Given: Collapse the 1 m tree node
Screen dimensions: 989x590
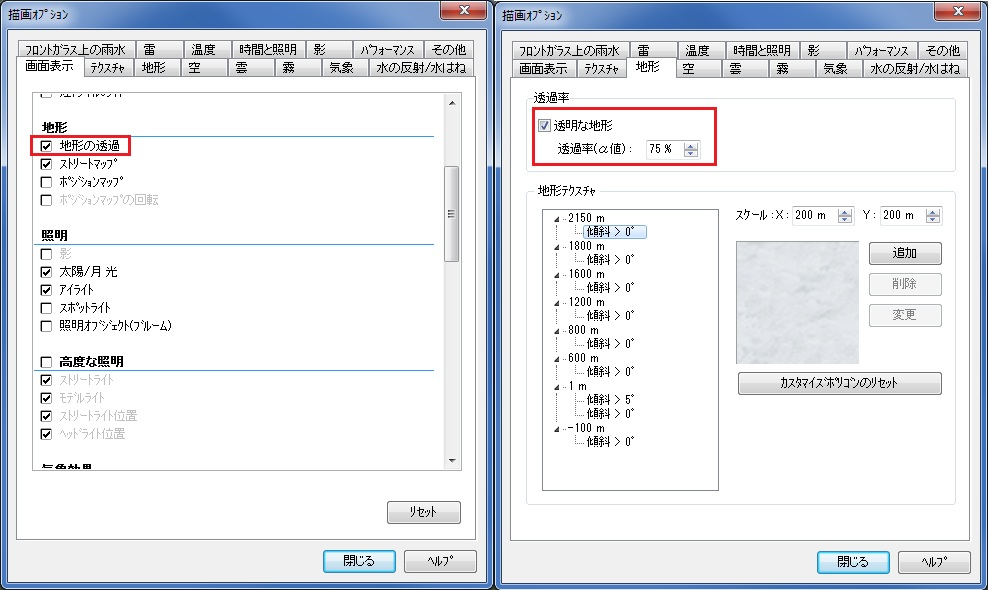Looking at the screenshot, I should tap(556, 387).
